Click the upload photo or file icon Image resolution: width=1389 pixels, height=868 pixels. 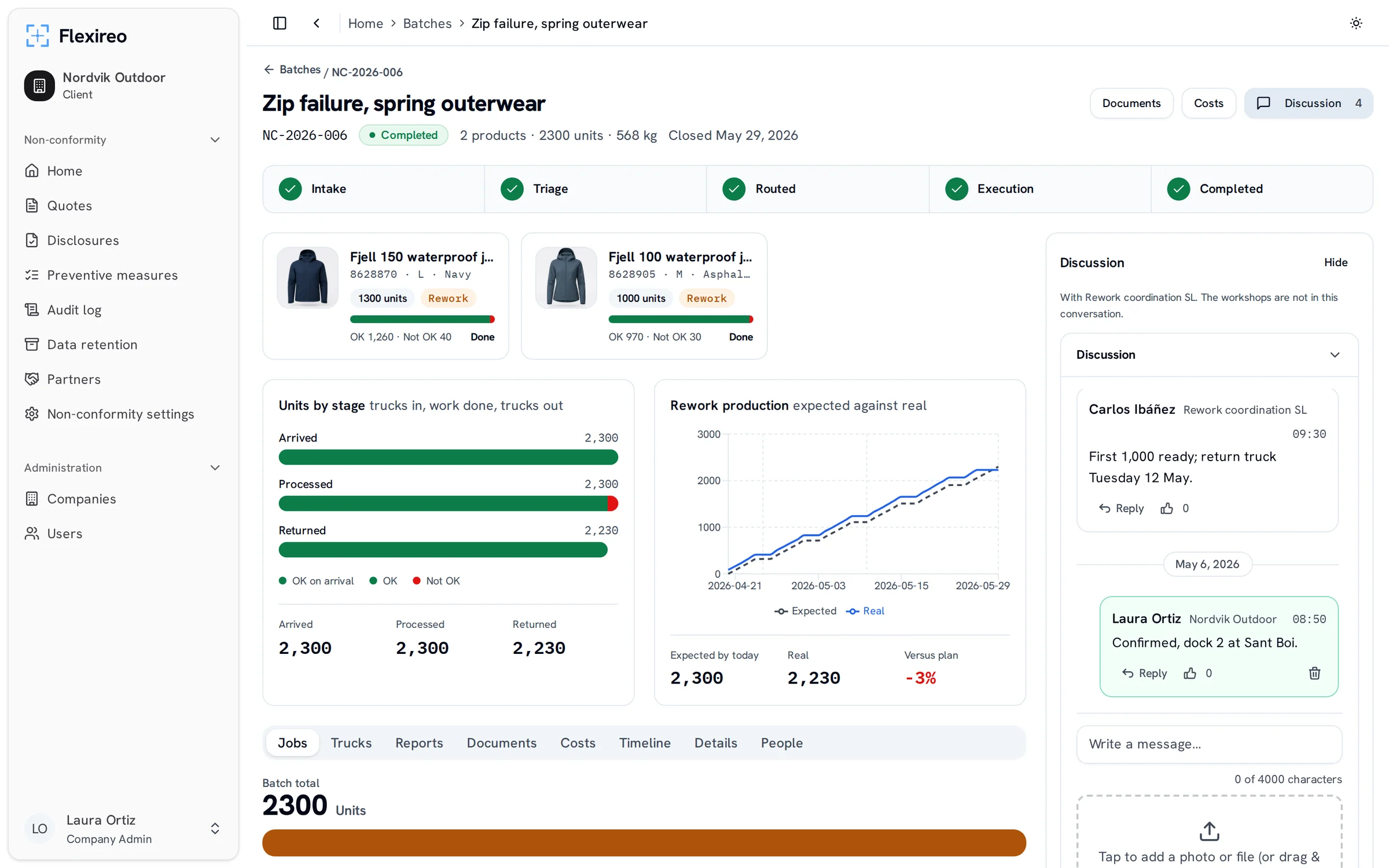(1209, 831)
